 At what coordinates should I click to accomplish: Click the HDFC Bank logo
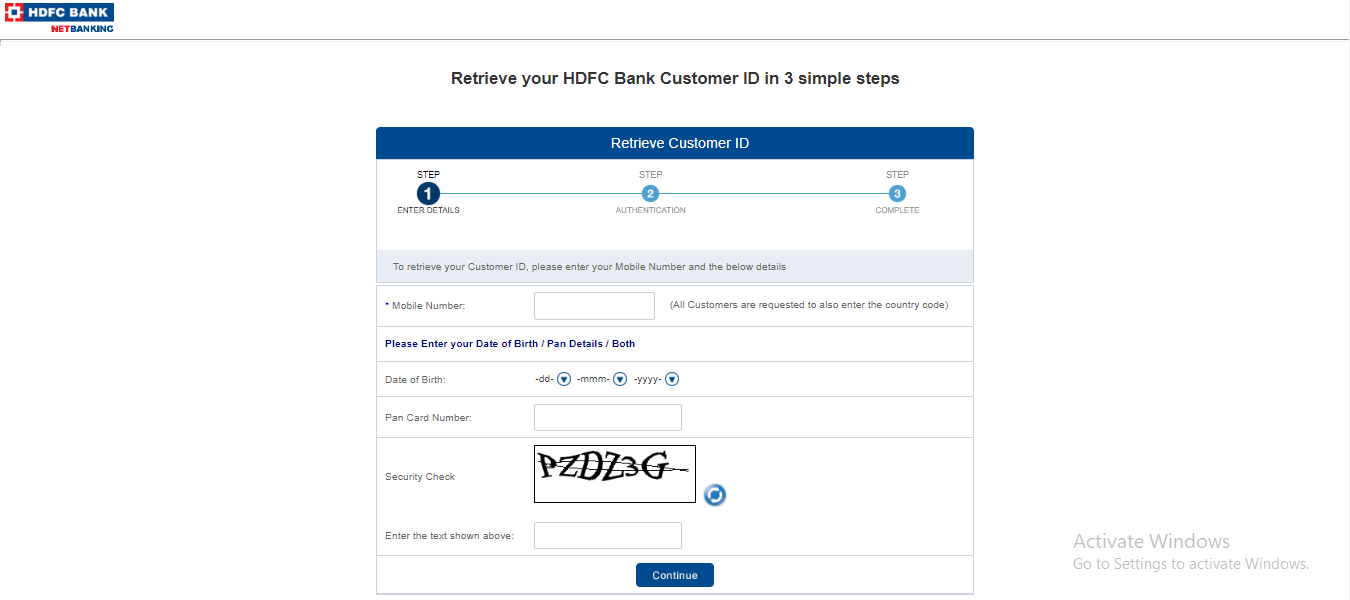60,12
